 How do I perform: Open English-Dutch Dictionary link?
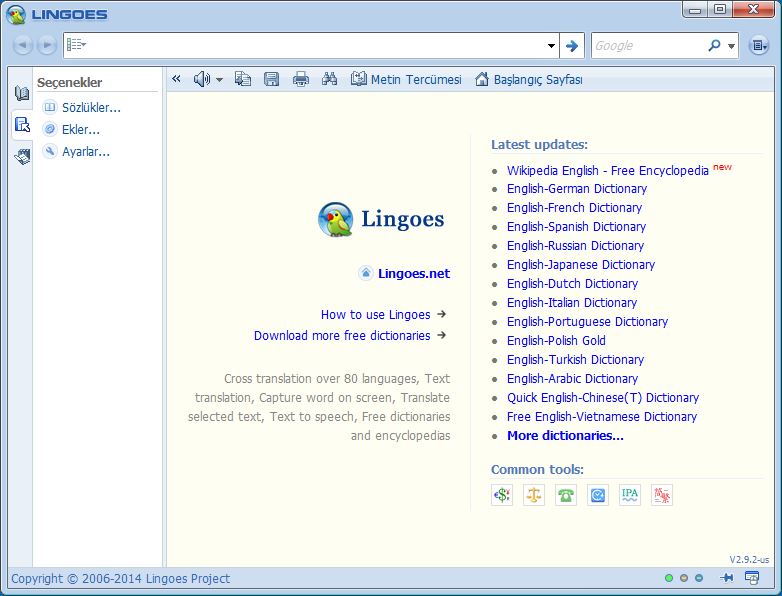click(x=573, y=283)
